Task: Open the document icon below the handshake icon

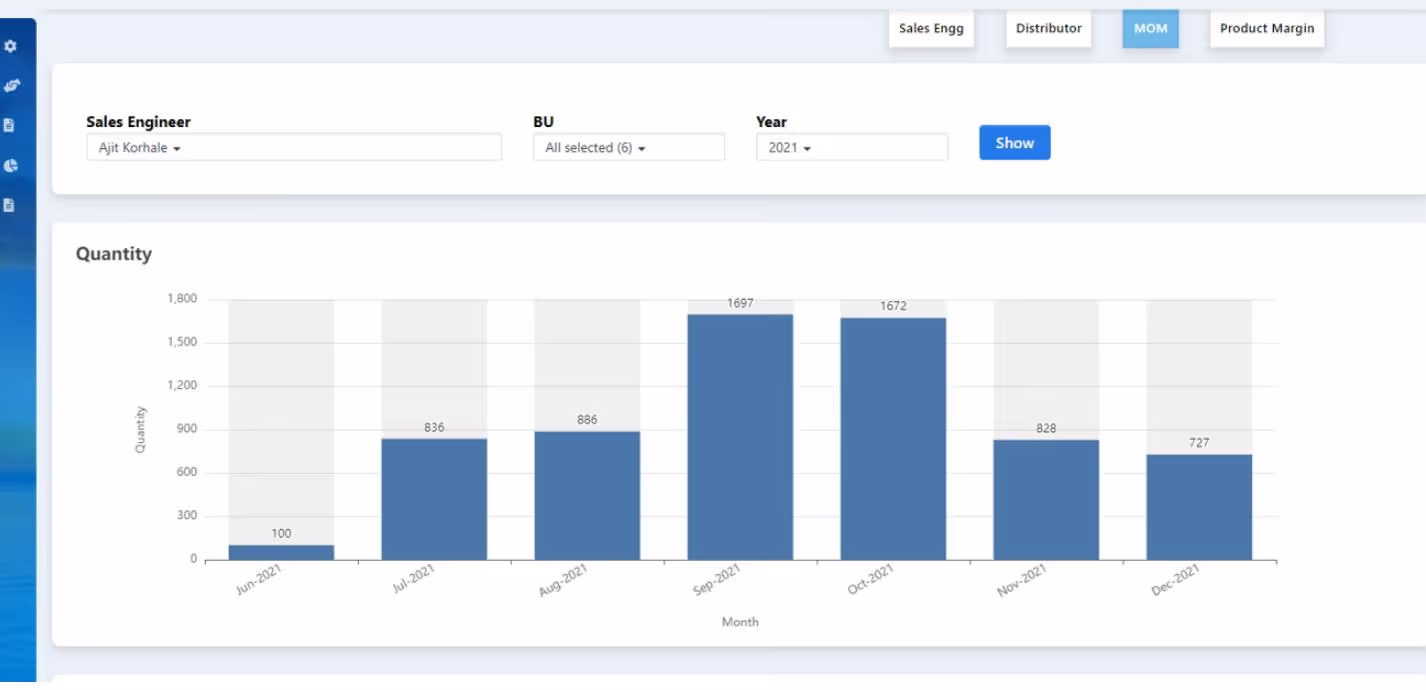Action: (9, 126)
